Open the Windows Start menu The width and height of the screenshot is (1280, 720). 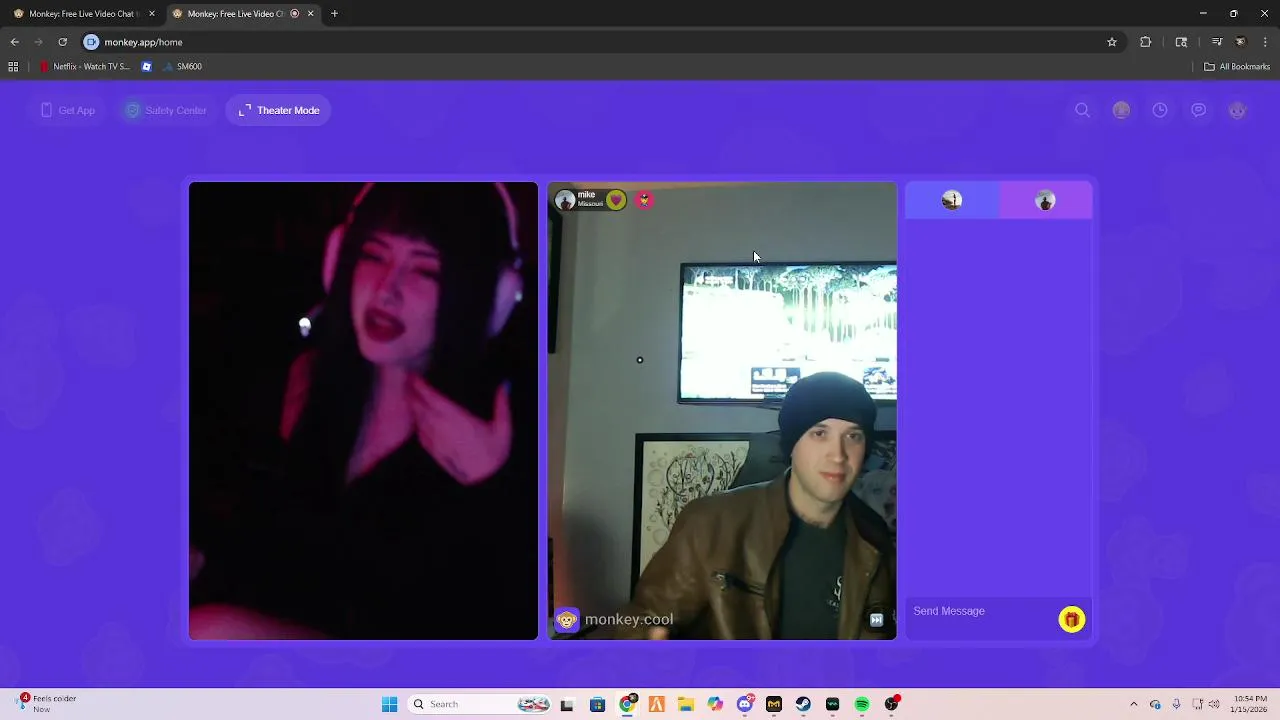(389, 704)
